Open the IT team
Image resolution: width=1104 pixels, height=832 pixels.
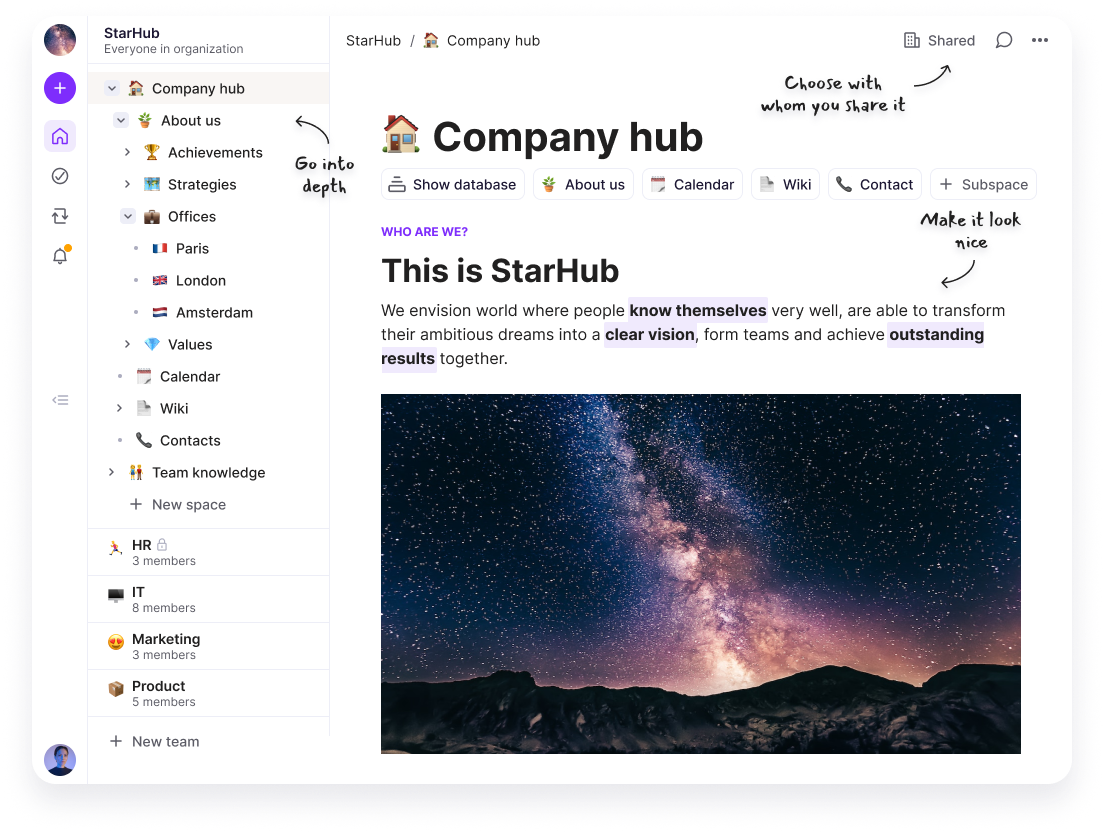pos(208,599)
